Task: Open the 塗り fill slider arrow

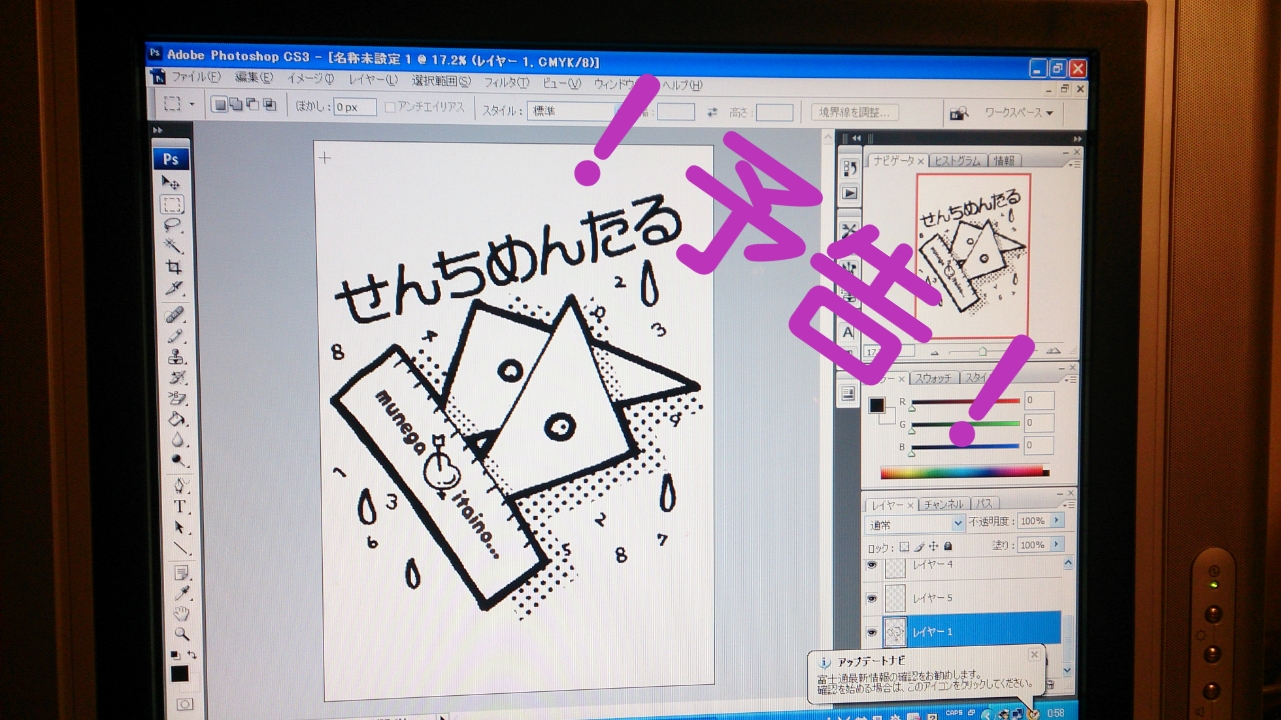Action: (1057, 545)
